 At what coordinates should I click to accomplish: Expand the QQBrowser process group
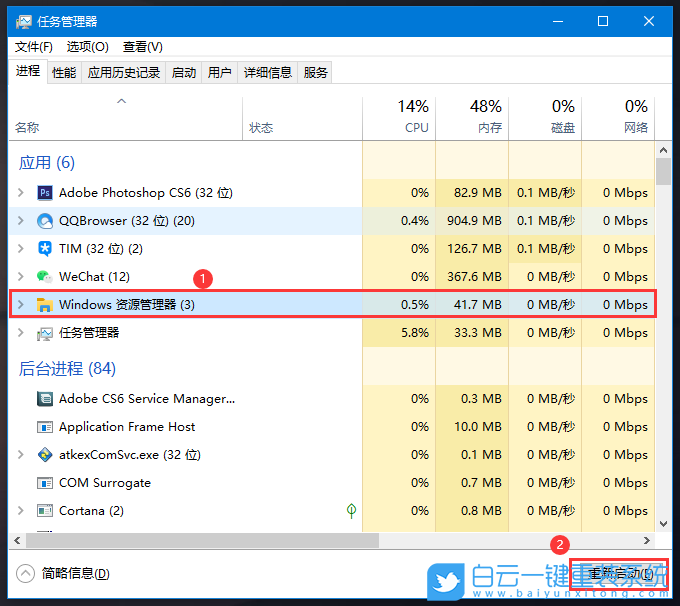click(x=20, y=221)
